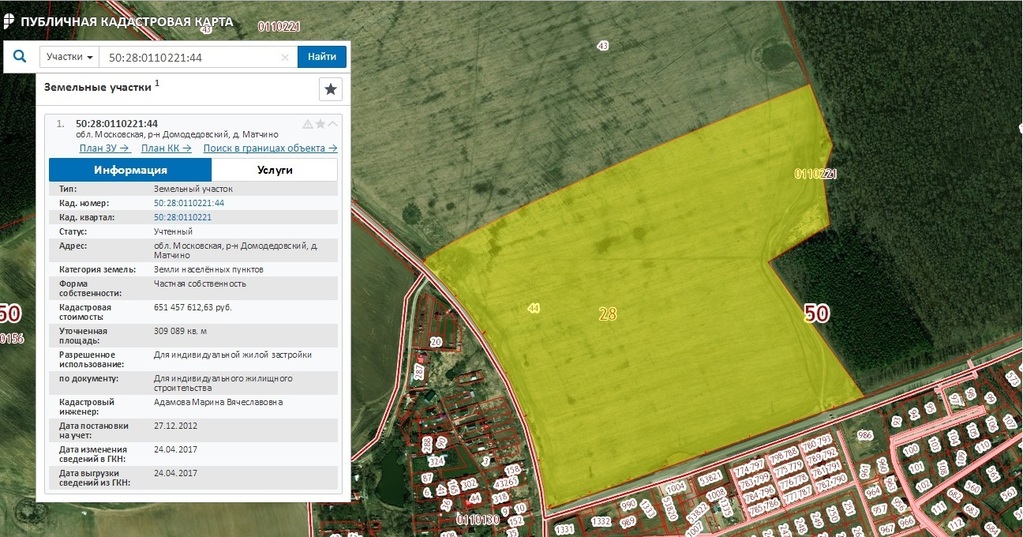Click cadastral number link 50:28:0110221:44
Image resolution: width=1023 pixels, height=537 pixels.
click(188, 203)
